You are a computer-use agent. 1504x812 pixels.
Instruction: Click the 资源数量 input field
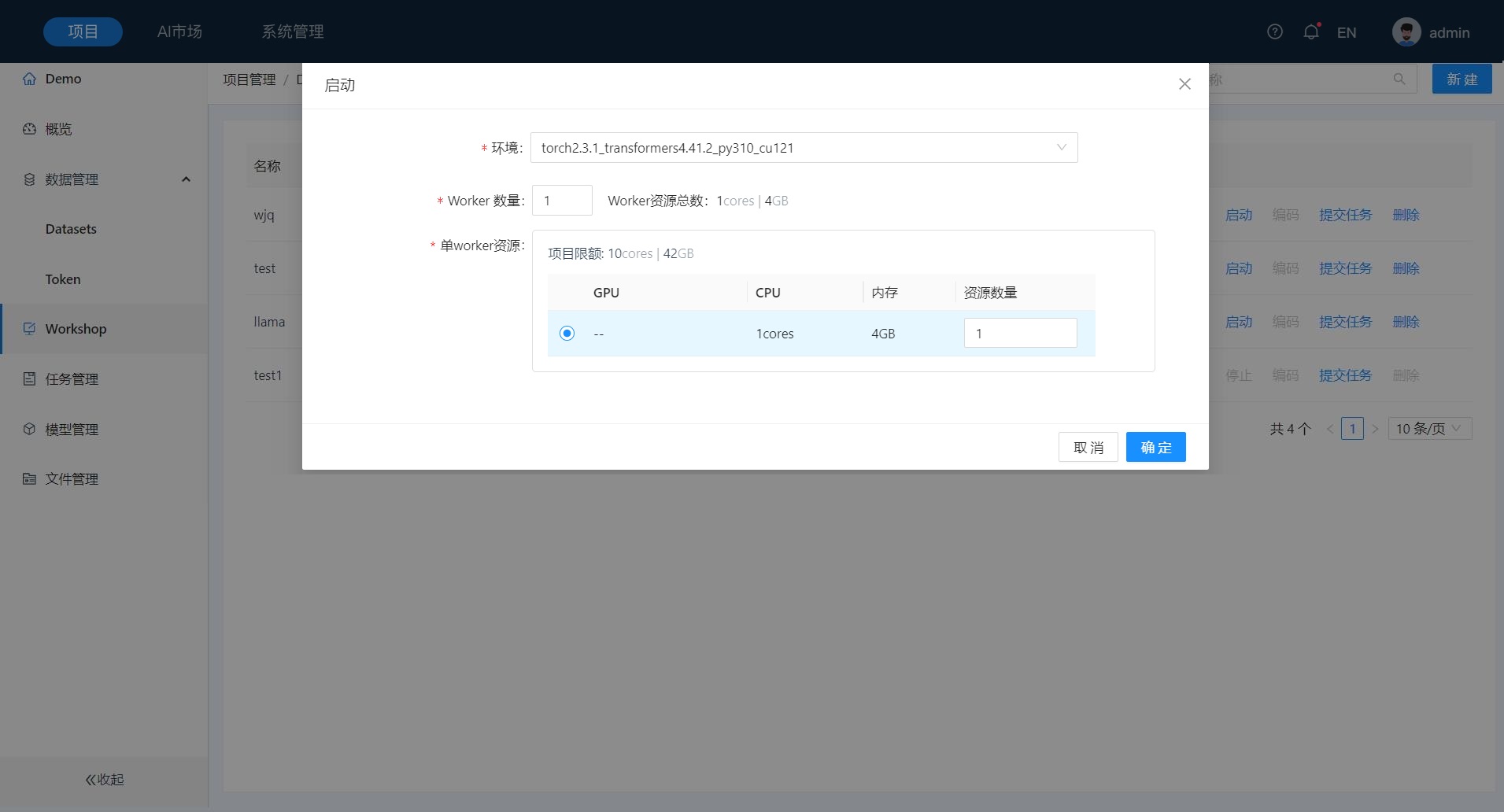(x=1020, y=334)
